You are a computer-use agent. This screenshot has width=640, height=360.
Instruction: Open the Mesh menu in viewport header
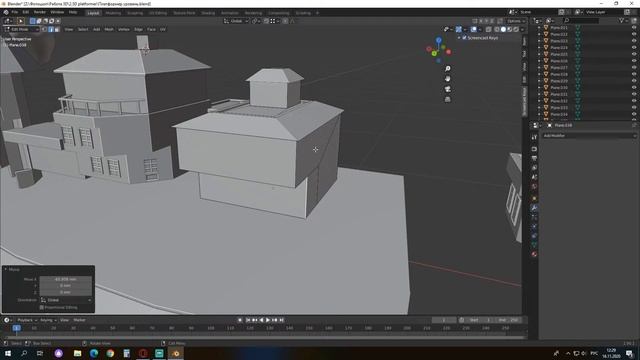coord(109,29)
